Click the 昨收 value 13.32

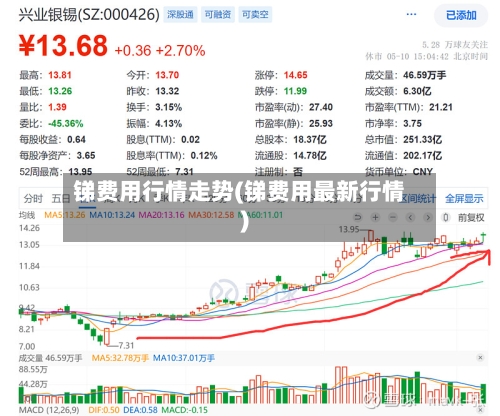[167, 91]
